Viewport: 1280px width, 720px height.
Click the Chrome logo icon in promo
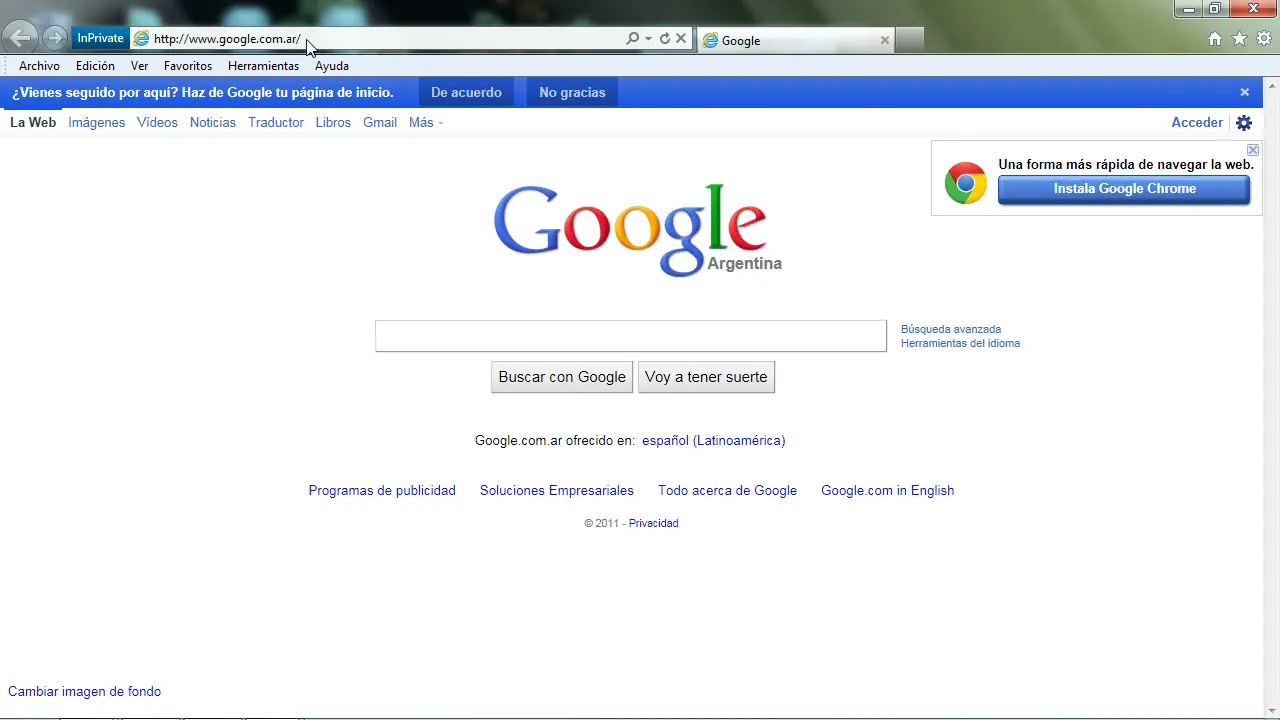[966, 183]
